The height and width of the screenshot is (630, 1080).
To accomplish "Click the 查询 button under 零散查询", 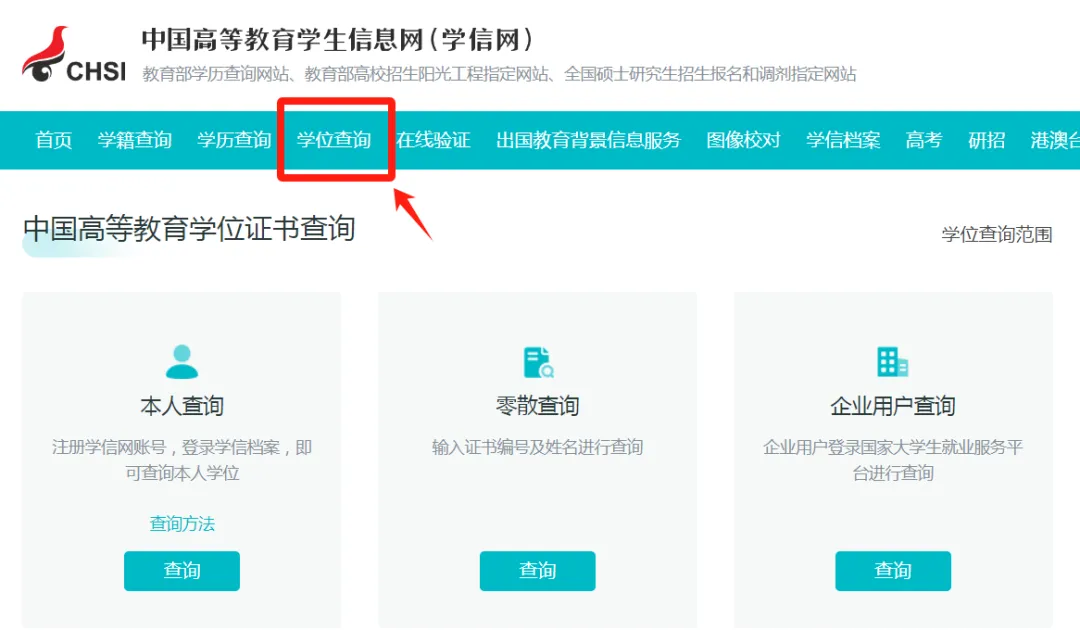I will coord(537,571).
